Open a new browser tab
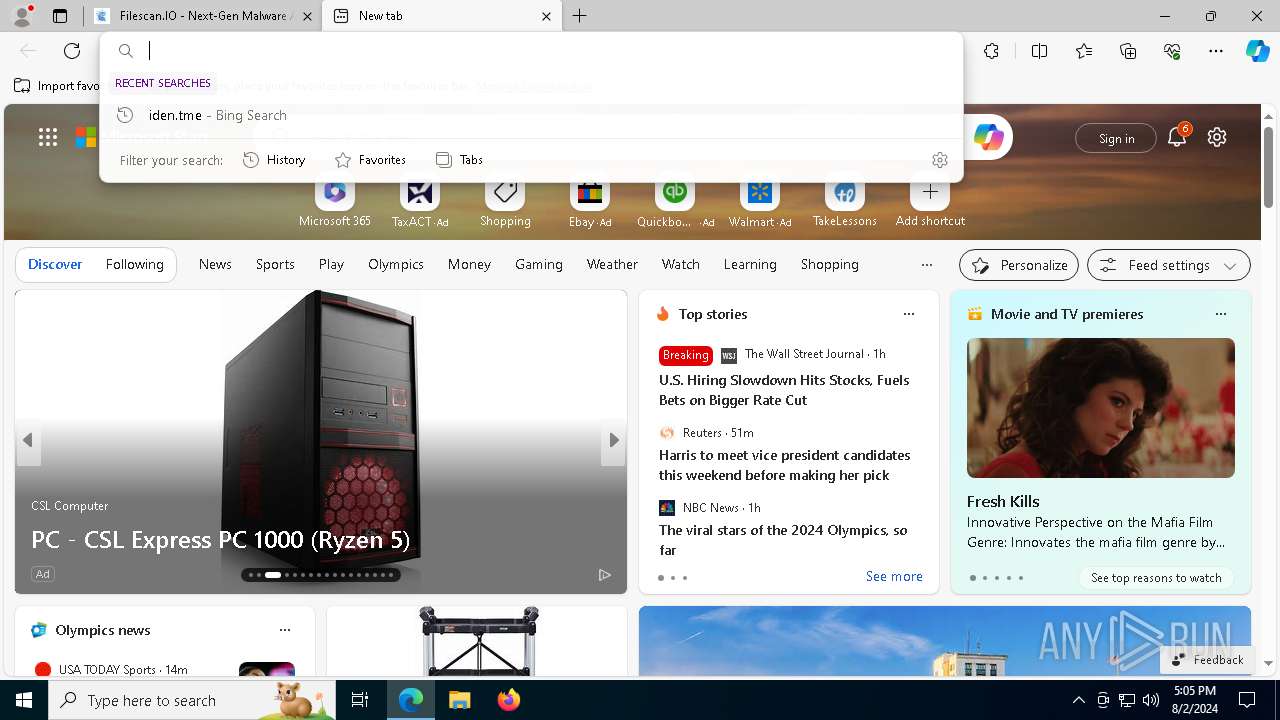 point(580,16)
